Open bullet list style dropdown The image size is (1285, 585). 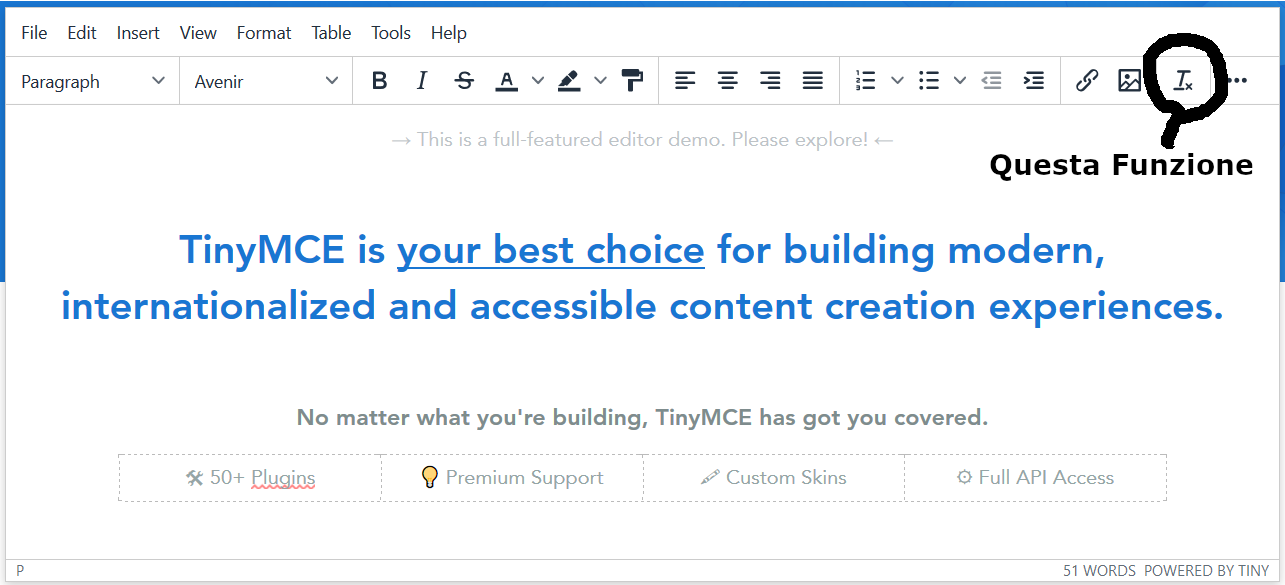[x=960, y=81]
